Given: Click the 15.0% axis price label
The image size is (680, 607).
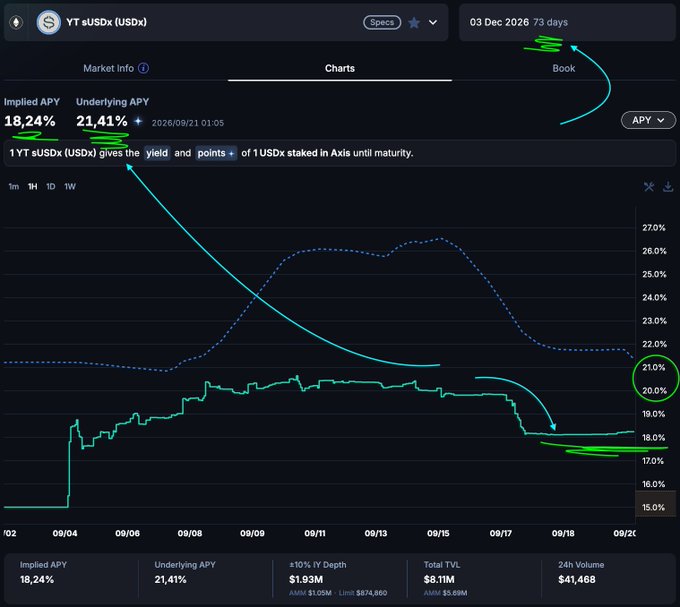Looking at the screenshot, I should 653,507.
